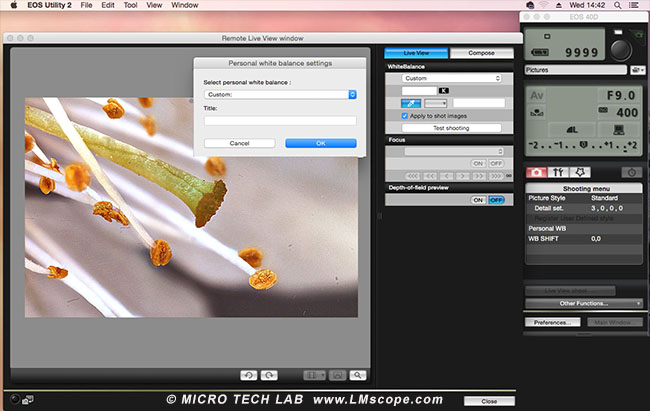Turn depth-of-field preview OFF
Screen dimensions: 650x411
click(x=496, y=200)
